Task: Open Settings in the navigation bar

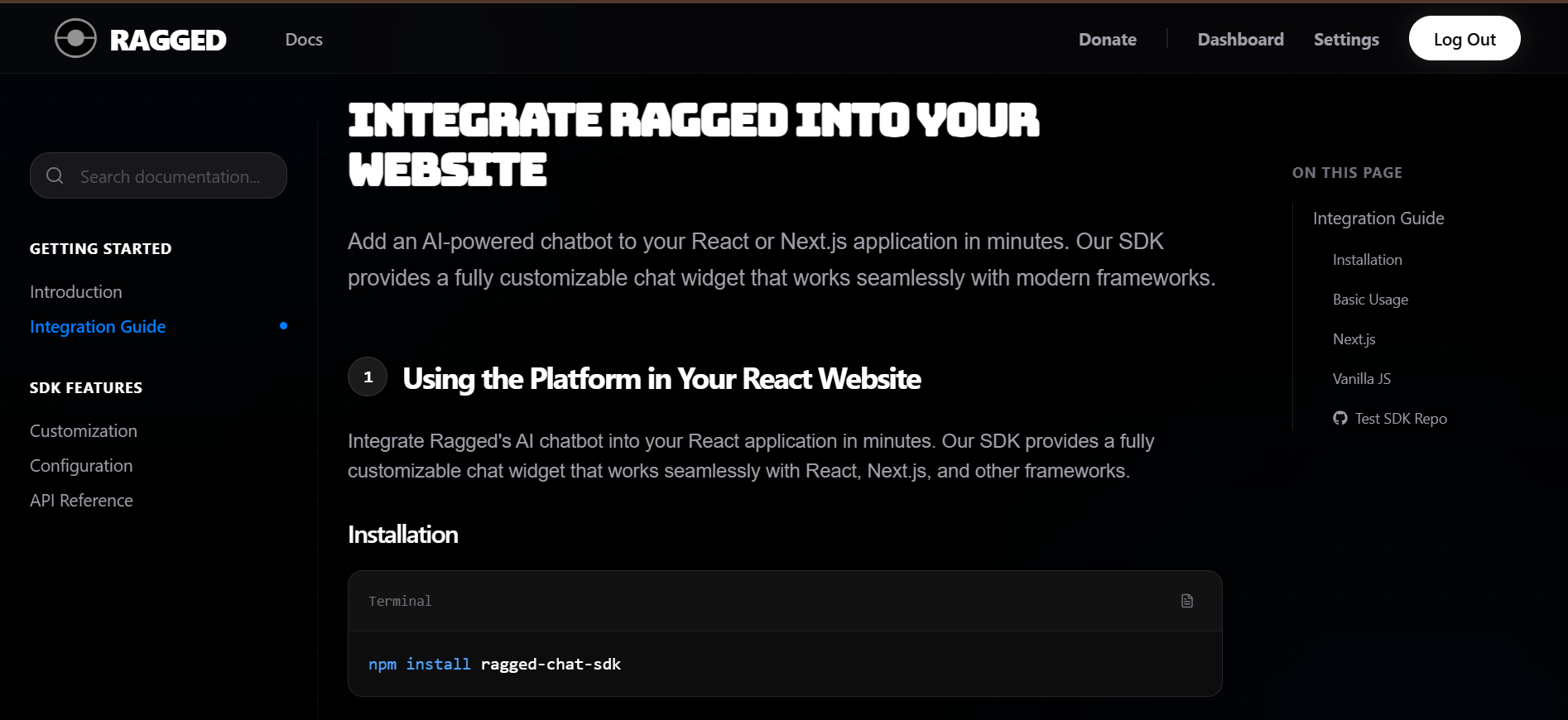Action: (1345, 39)
